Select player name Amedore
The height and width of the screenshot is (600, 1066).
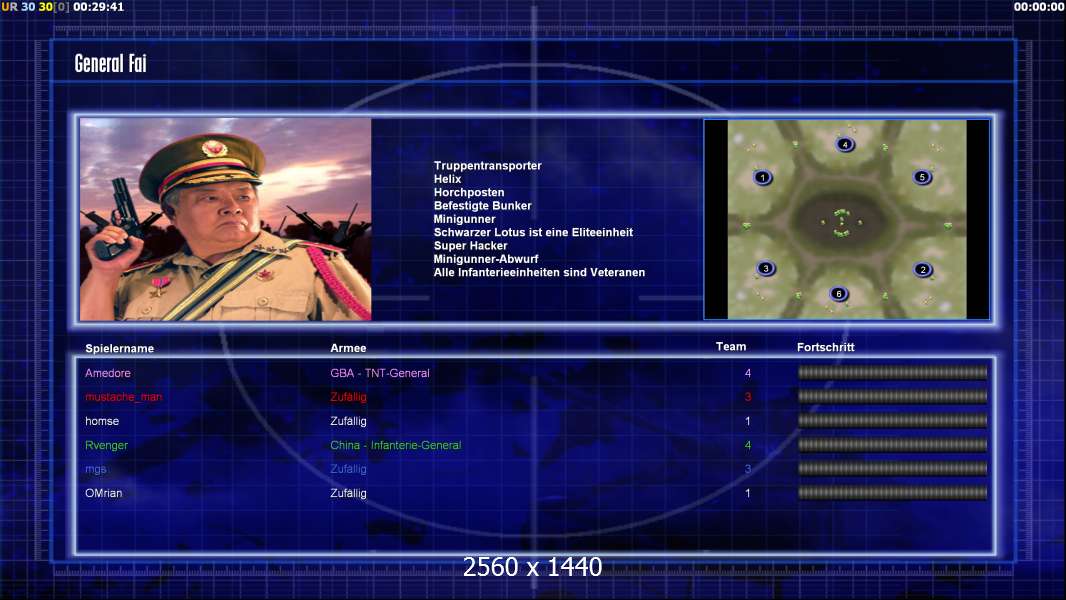click(x=107, y=373)
